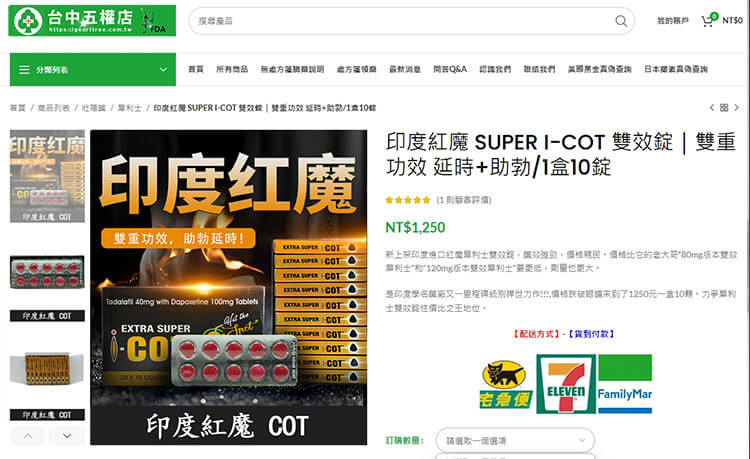Open the 我的帳戶 account link
The image size is (750, 459).
coord(673,21)
